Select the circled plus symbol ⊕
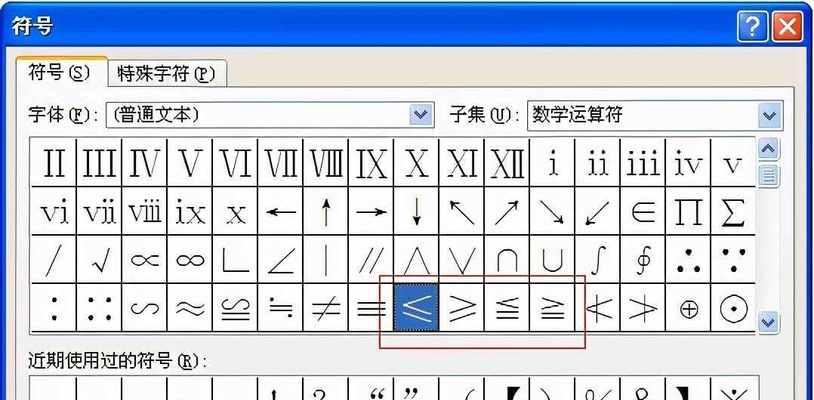 [x=688, y=308]
